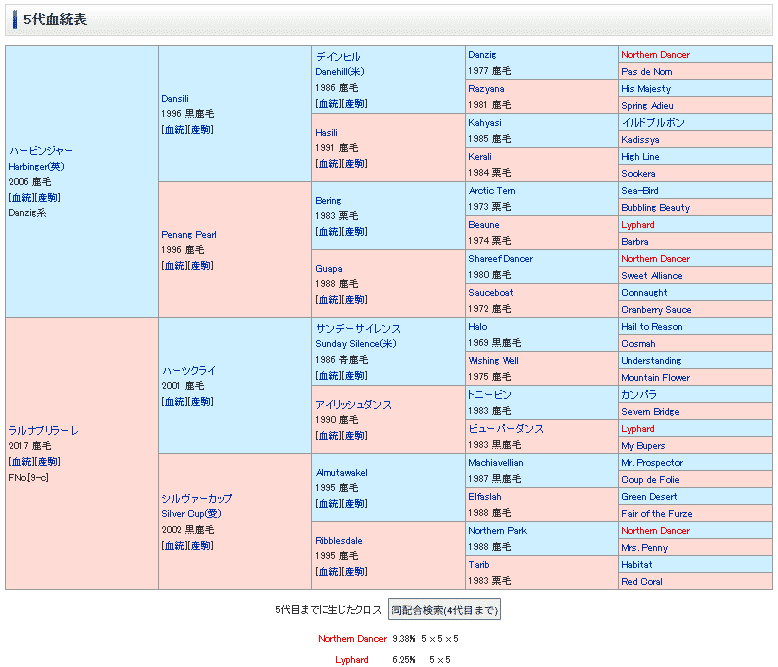Image resolution: width=778 pixels, height=667 pixels.
Task: Open the Almutawakel horse page
Action: click(x=341, y=472)
